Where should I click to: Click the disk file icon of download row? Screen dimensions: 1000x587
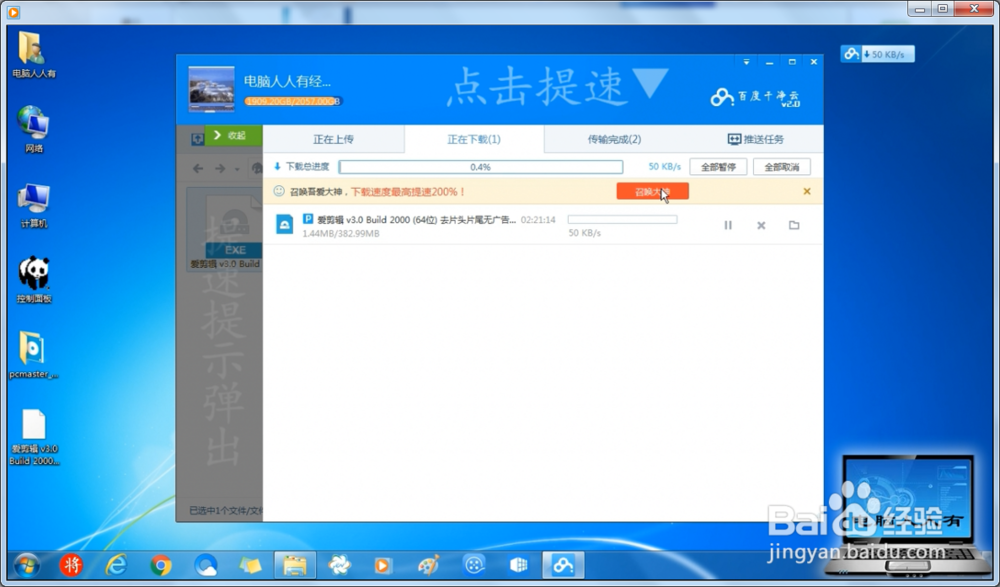(x=284, y=225)
